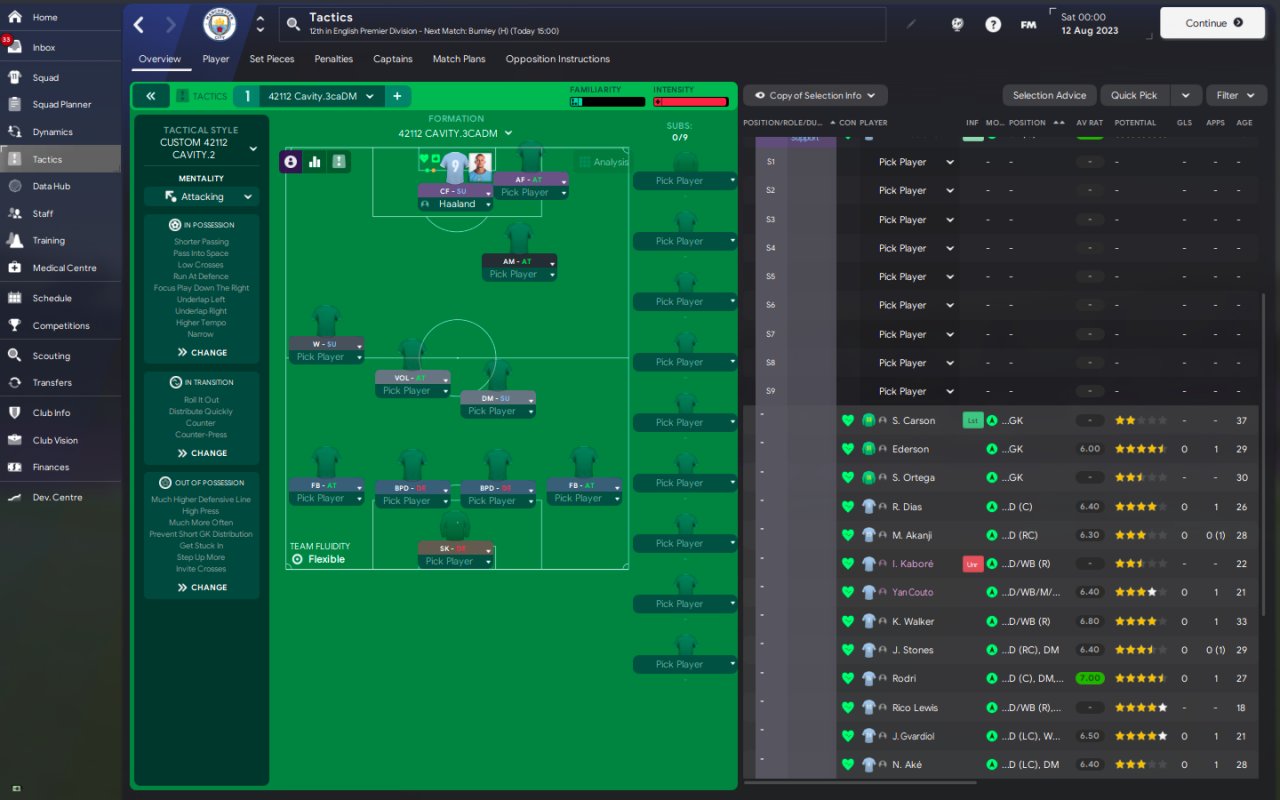Open the Finances icon in sidebar

pos(15,467)
